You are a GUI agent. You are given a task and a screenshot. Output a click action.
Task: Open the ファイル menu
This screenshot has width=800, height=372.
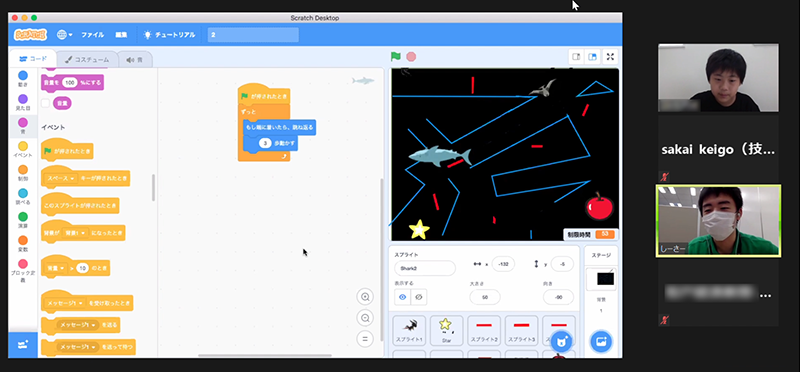pos(92,35)
